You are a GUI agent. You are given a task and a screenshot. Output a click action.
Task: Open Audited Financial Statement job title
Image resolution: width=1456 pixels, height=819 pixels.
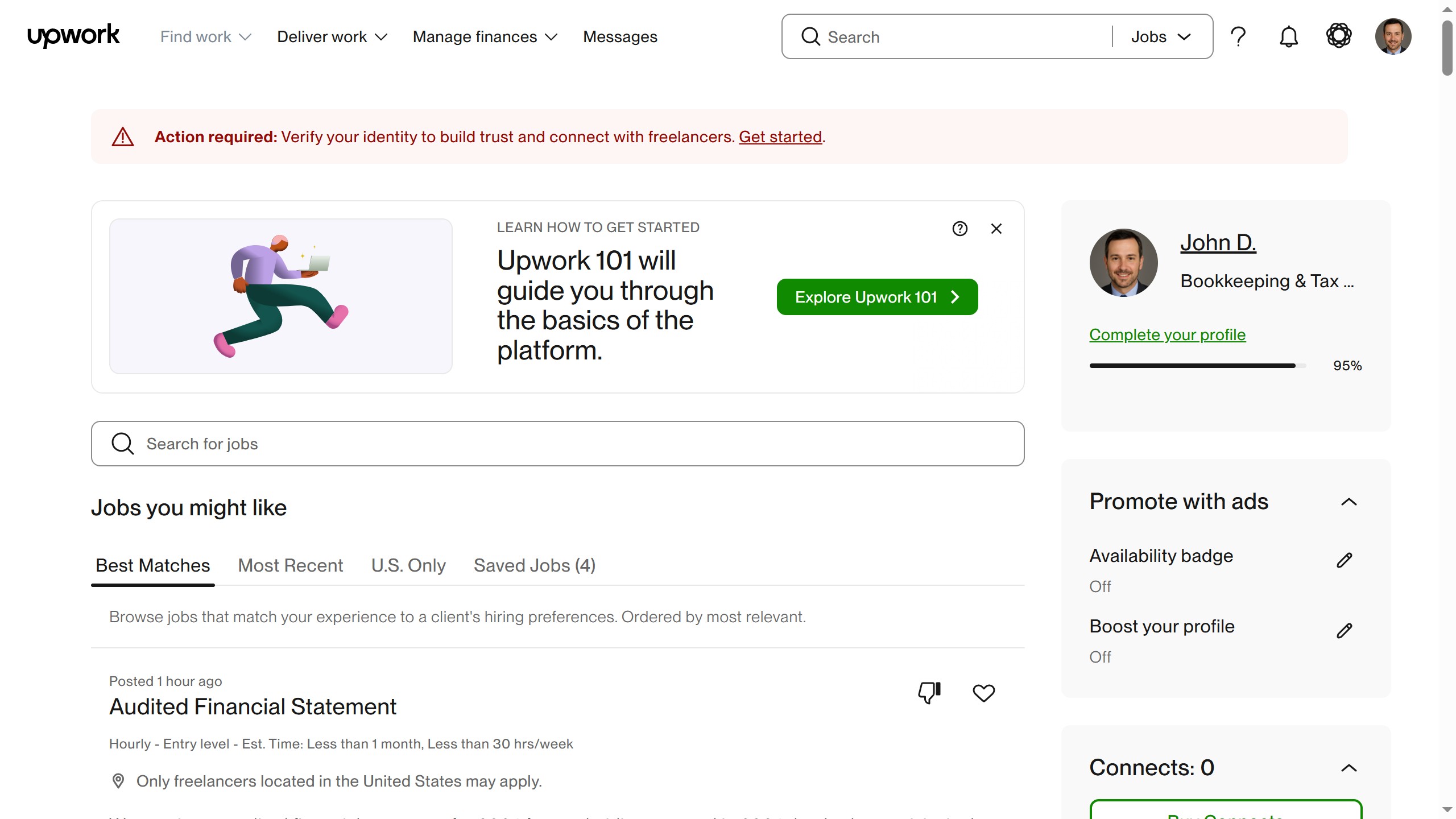point(253,707)
